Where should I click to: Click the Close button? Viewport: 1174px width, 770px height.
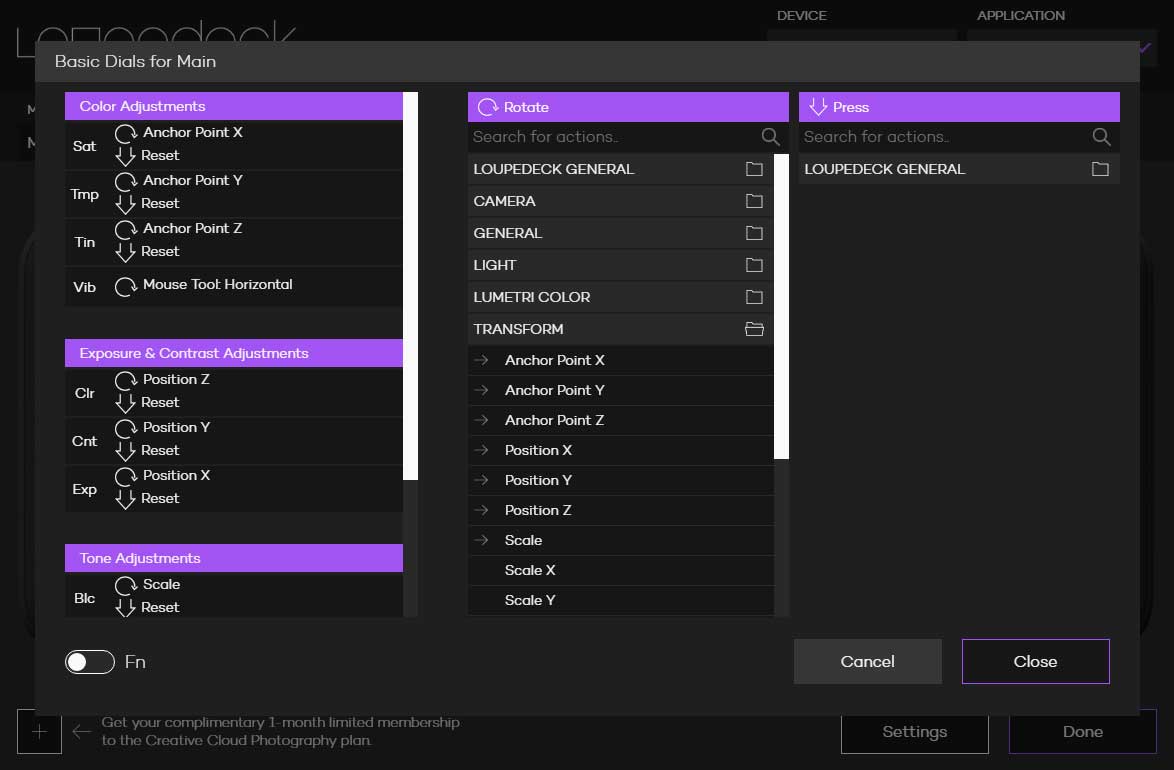(1035, 661)
